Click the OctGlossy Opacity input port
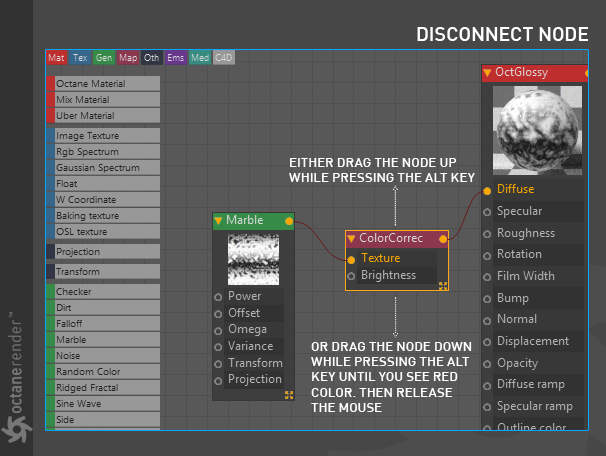Image resolution: width=606 pixels, height=456 pixels. pyautogui.click(x=487, y=364)
